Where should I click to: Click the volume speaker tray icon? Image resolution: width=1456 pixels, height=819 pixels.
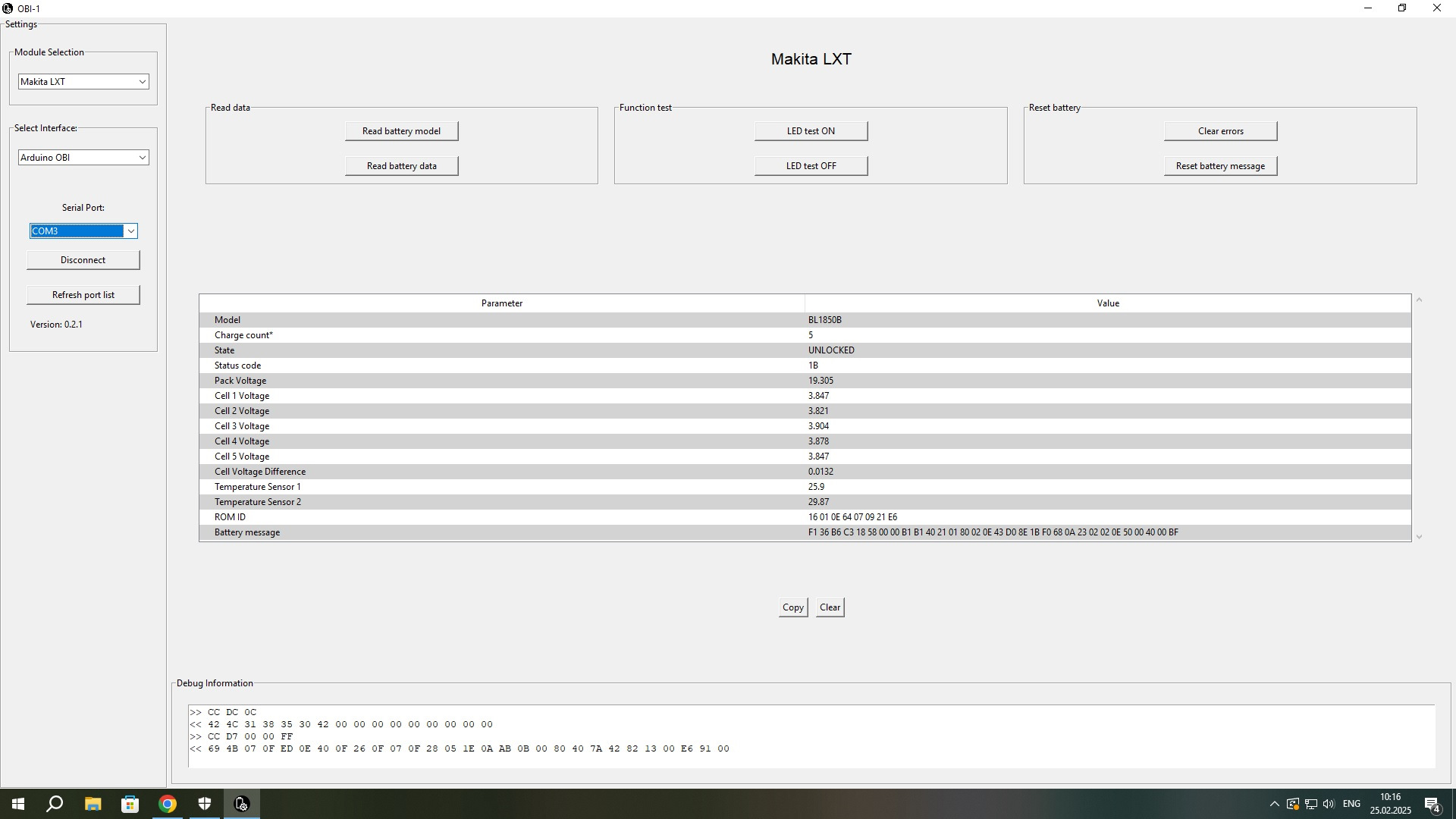coord(1329,804)
